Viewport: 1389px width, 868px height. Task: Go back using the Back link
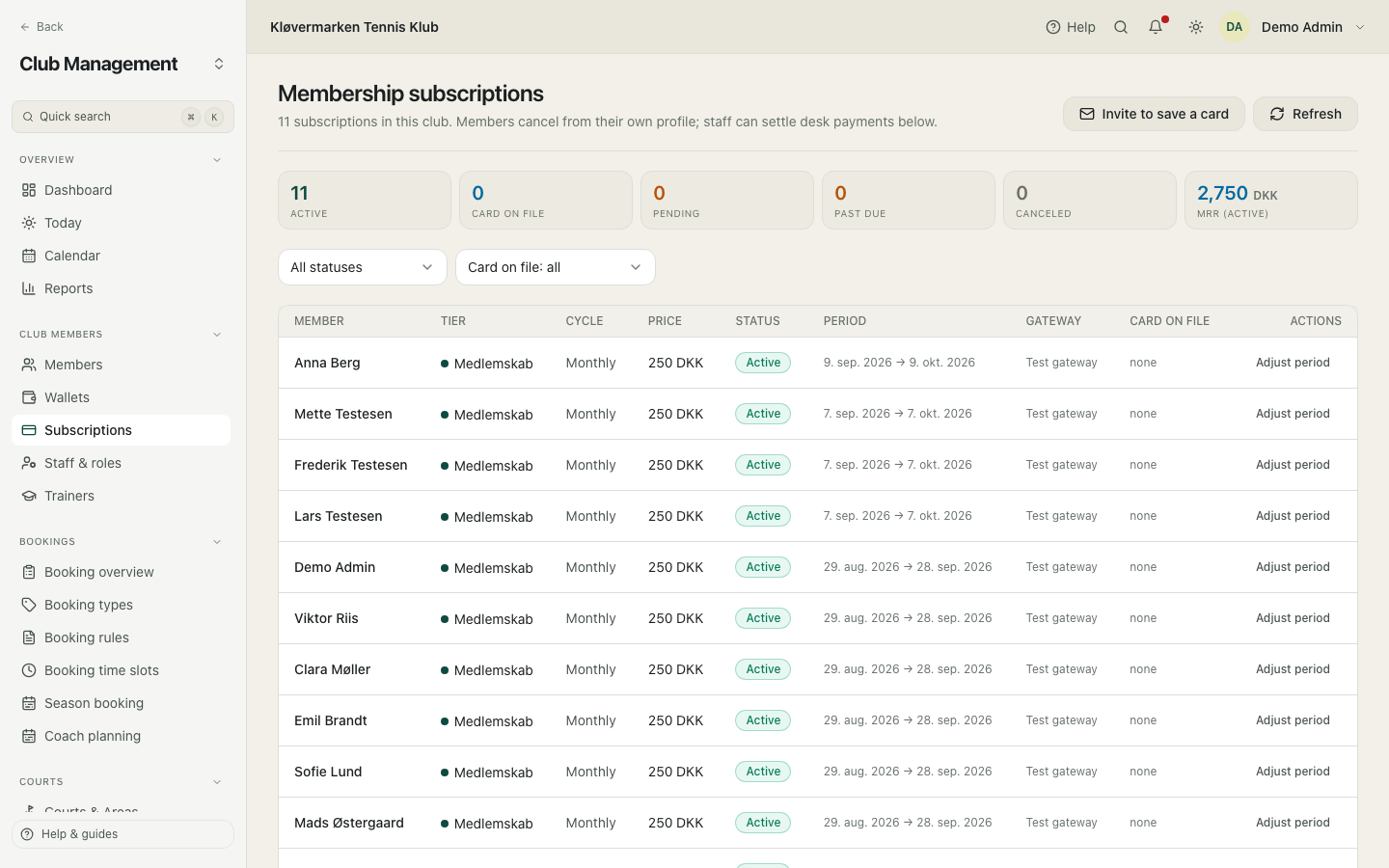[41, 27]
